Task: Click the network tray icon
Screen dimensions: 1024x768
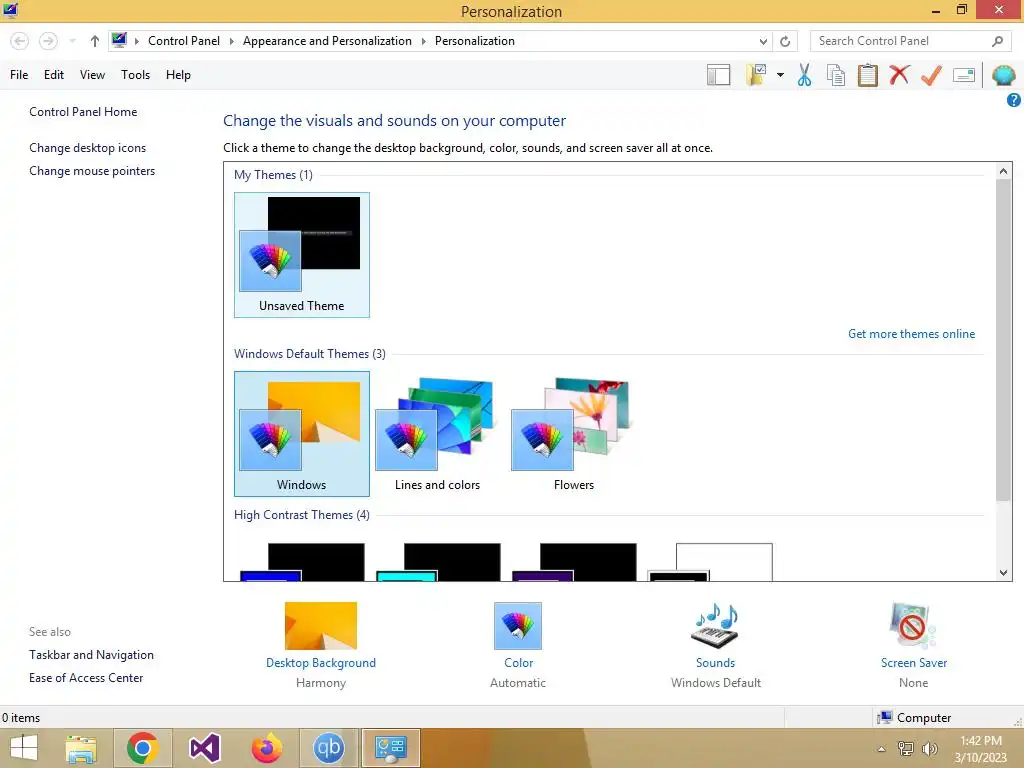Action: [906, 749]
